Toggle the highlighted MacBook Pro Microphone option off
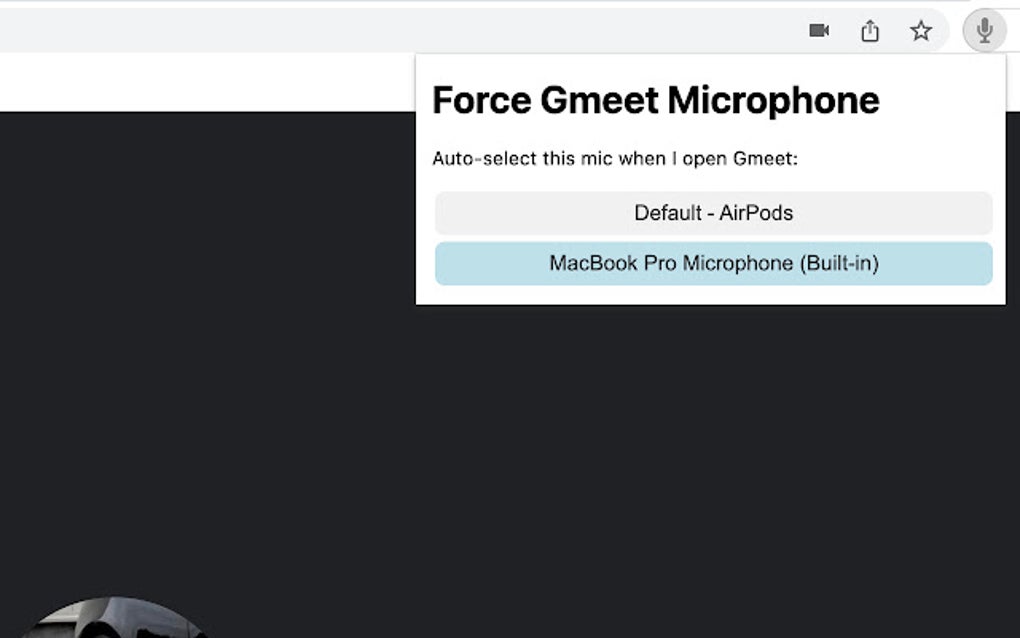 [713, 263]
